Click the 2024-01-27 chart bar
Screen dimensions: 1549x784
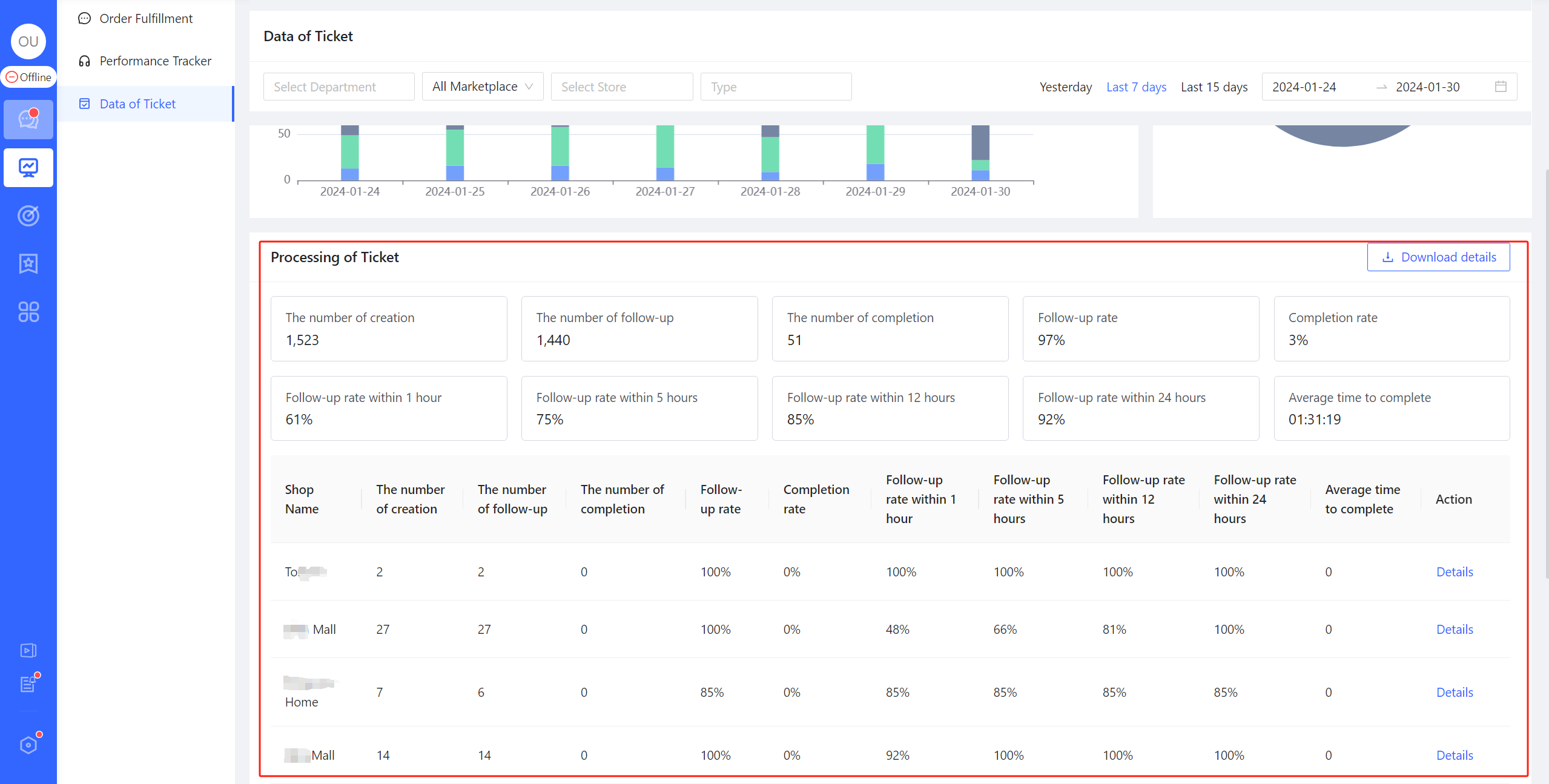coord(665,153)
